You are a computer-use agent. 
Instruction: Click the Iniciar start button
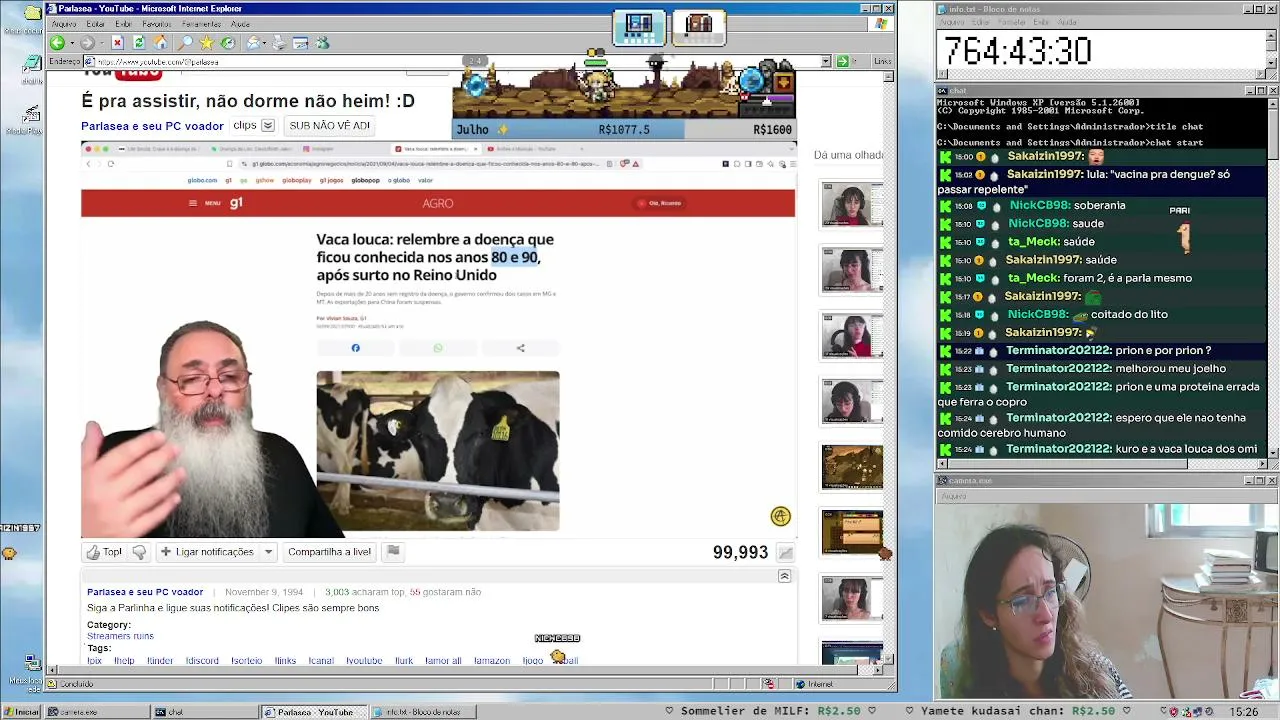tap(22, 712)
